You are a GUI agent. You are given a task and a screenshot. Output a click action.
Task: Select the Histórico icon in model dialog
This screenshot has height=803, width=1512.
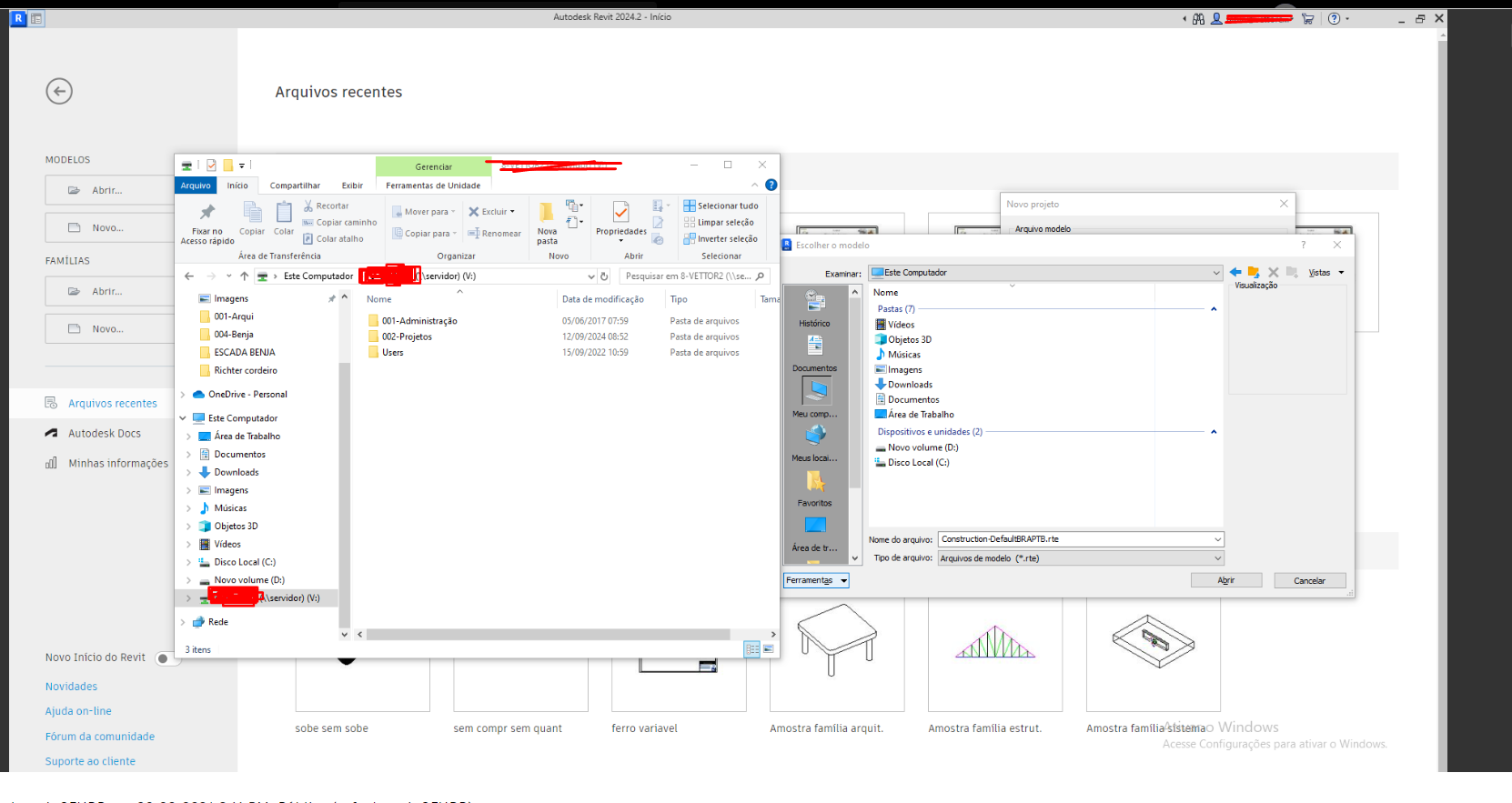point(814,302)
